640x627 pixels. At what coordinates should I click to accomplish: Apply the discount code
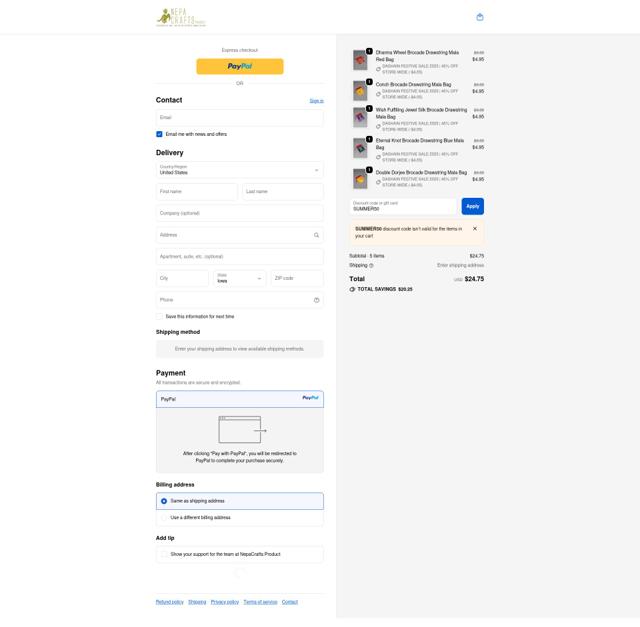(x=472, y=206)
